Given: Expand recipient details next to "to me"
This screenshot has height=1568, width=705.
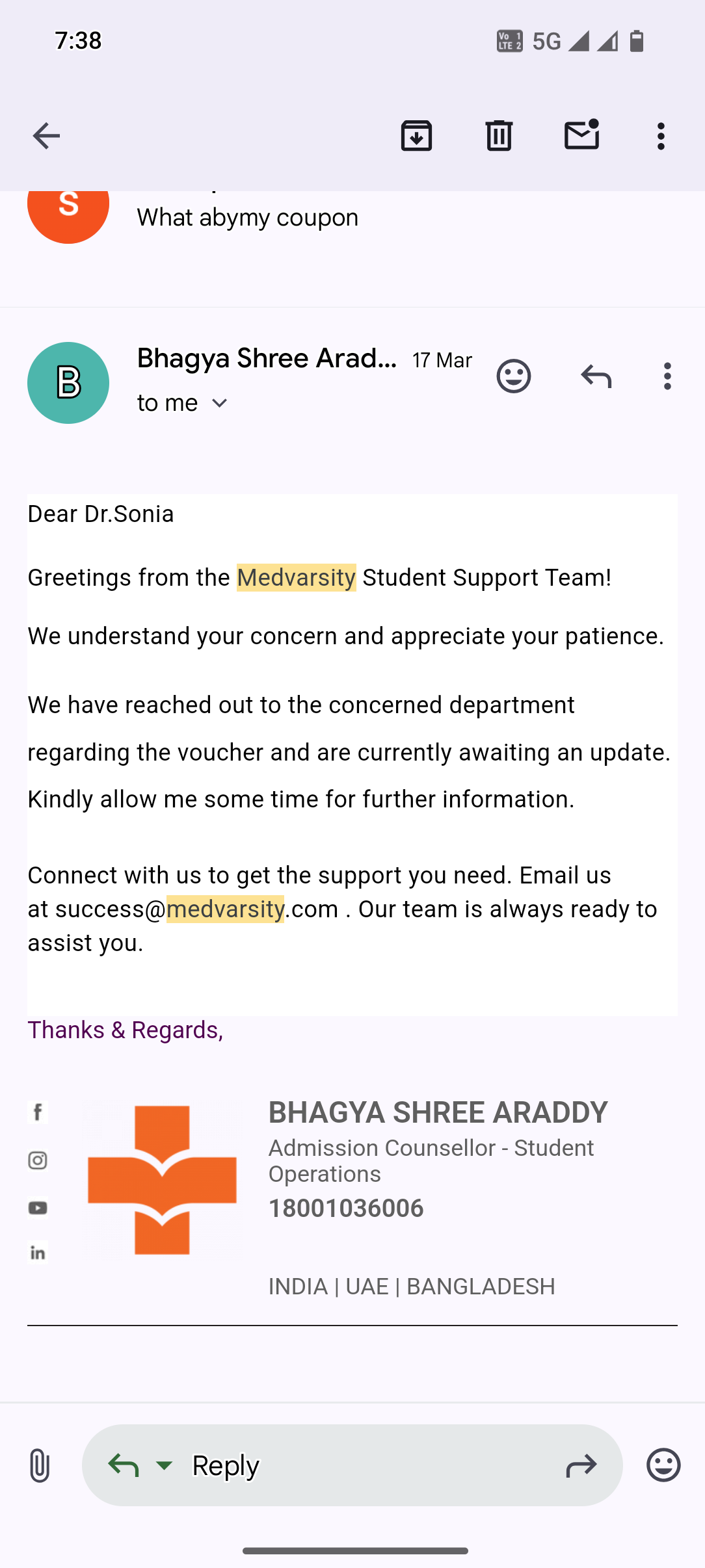Looking at the screenshot, I should (220, 404).
